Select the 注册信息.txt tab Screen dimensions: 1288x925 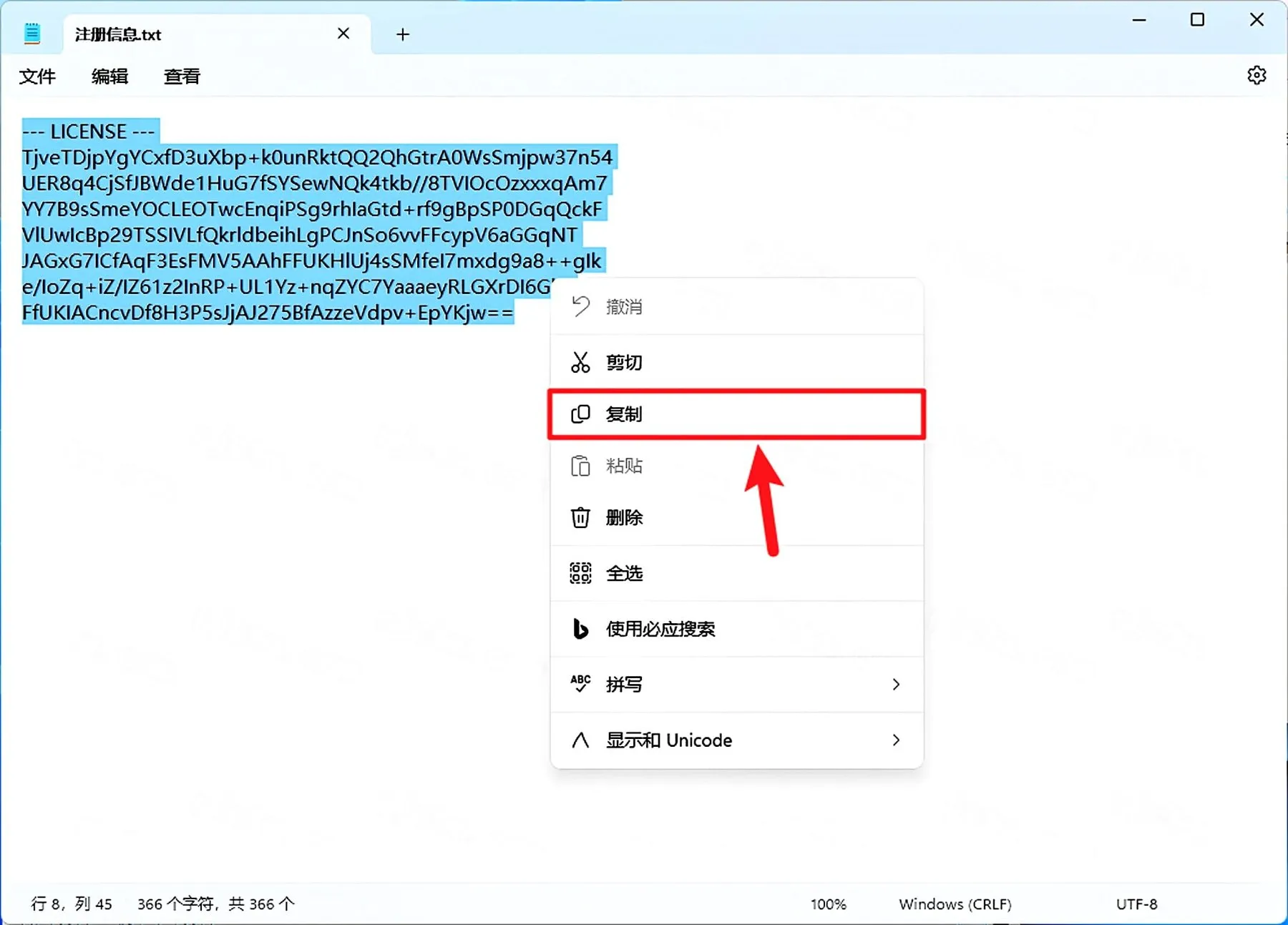click(x=217, y=34)
